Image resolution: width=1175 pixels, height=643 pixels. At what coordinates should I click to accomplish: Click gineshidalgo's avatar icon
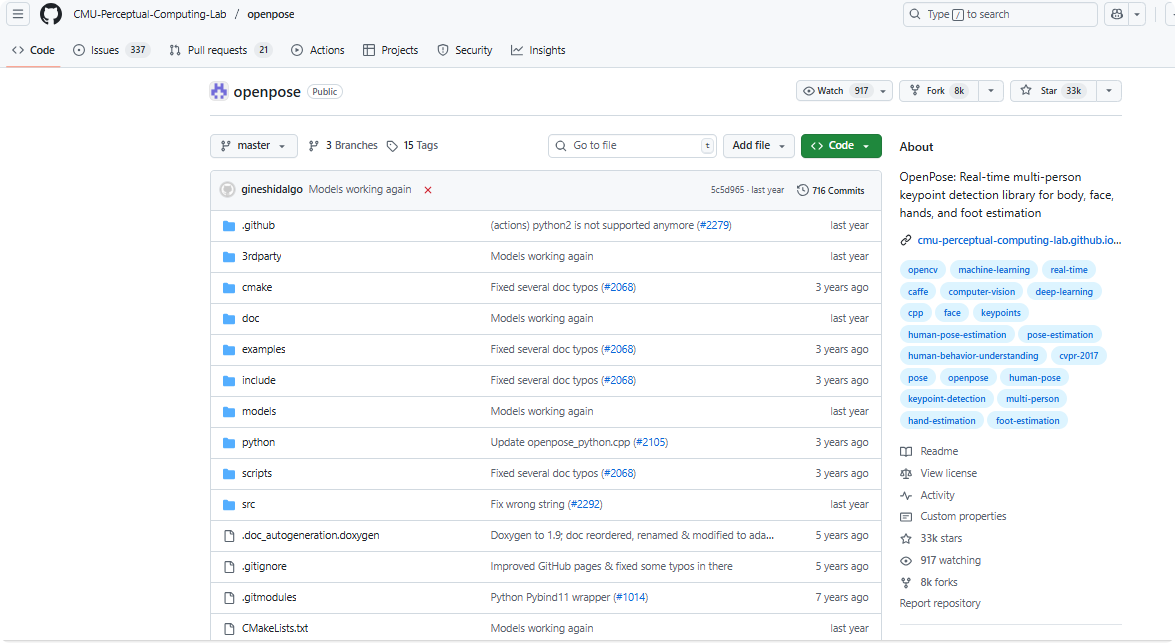click(x=227, y=190)
